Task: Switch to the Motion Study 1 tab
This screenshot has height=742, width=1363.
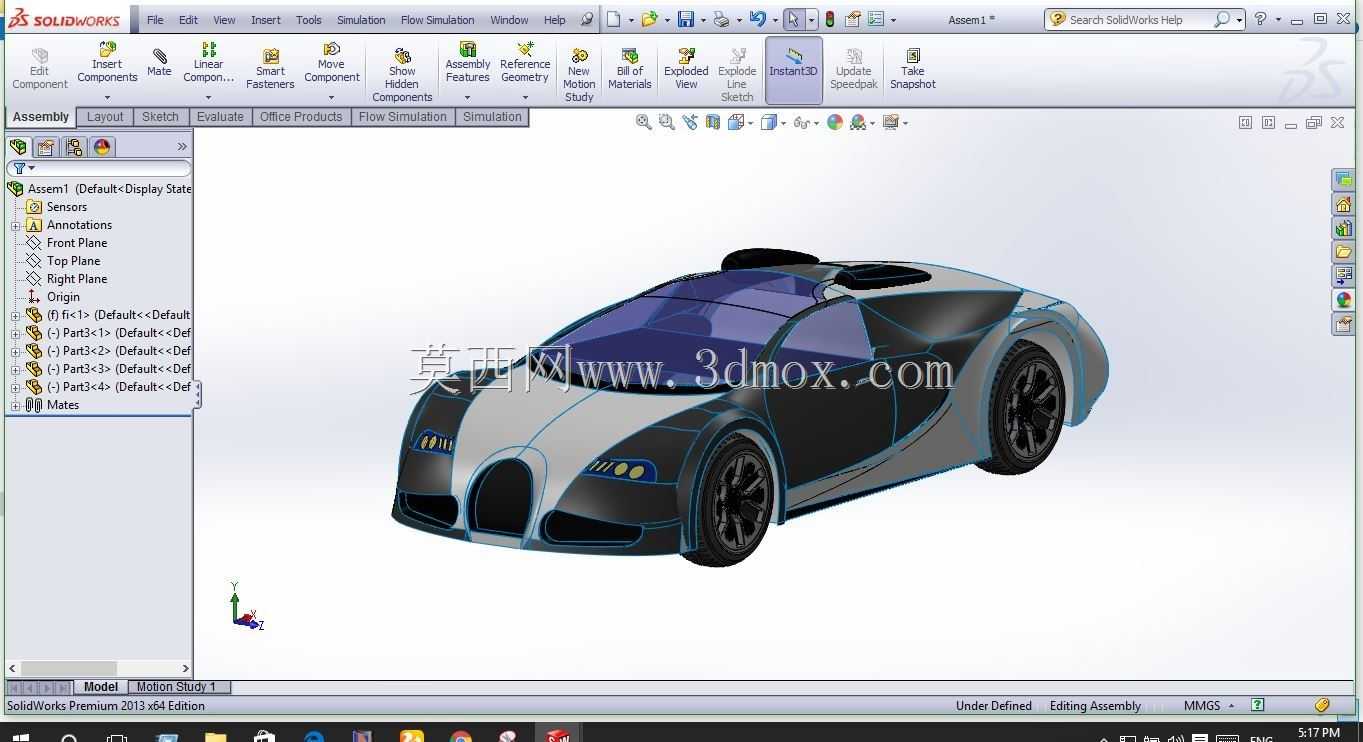Action: [179, 687]
